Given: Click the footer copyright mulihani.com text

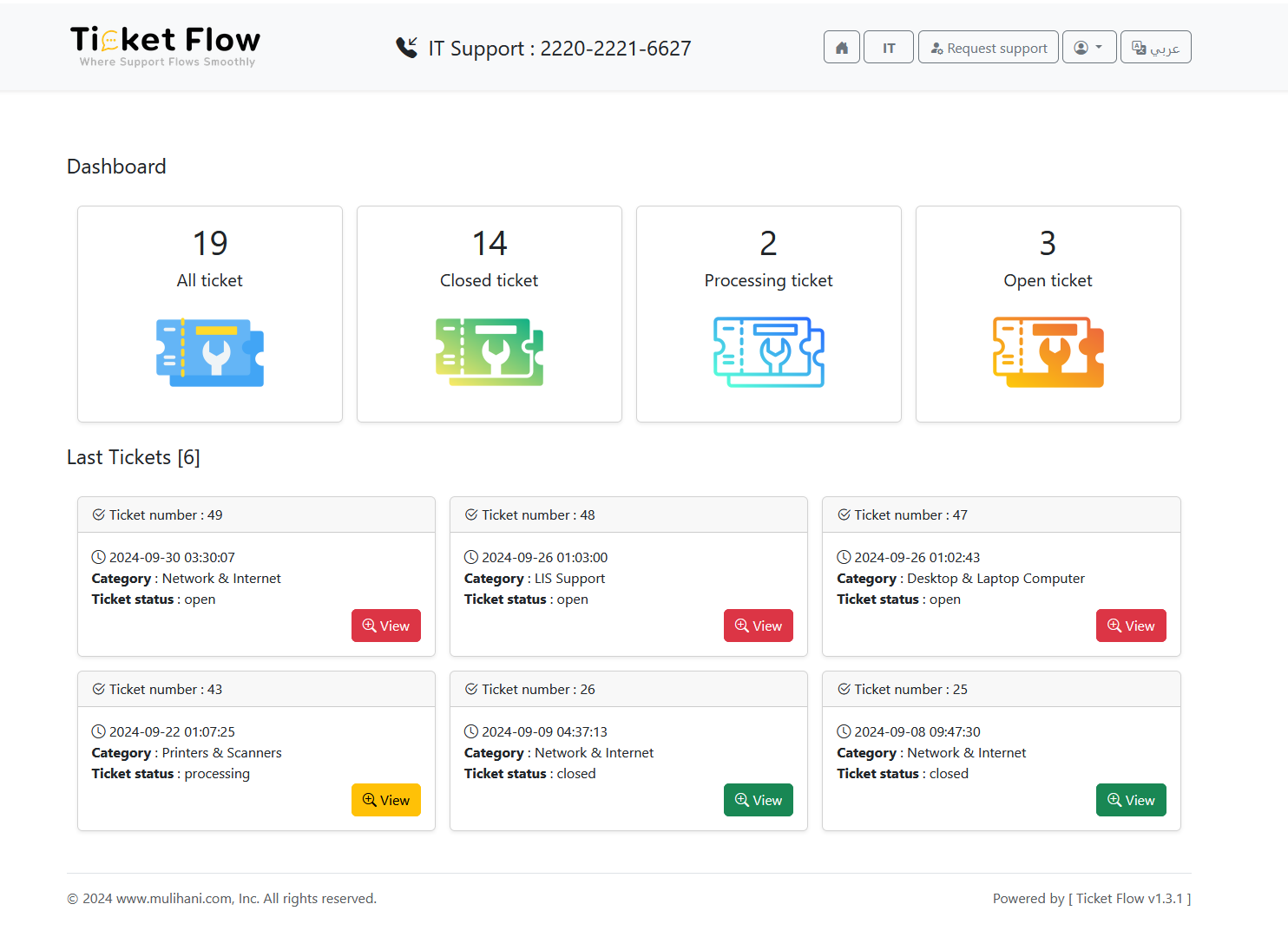Looking at the screenshot, I should coord(222,899).
